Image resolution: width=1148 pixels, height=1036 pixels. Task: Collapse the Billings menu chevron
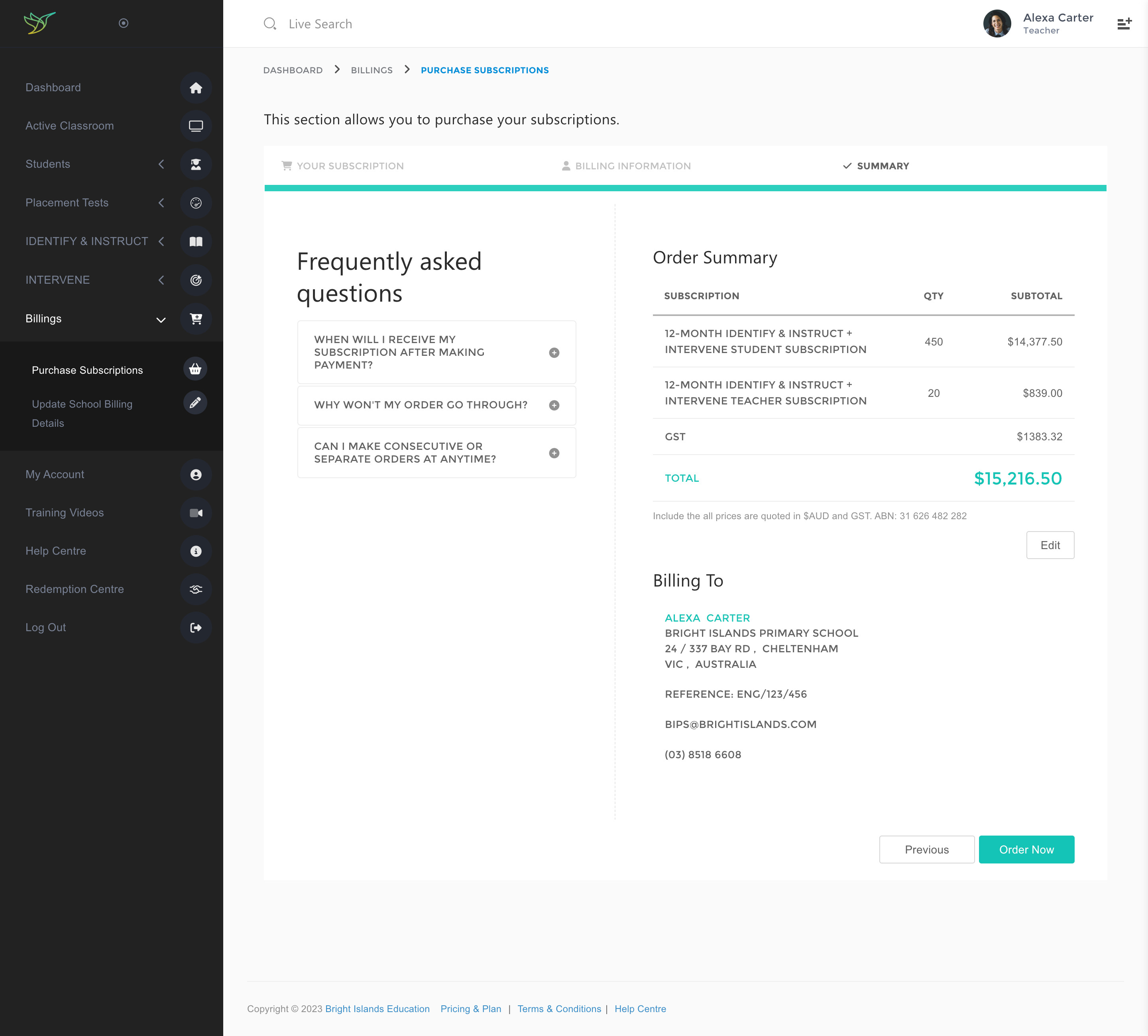pyautogui.click(x=161, y=320)
